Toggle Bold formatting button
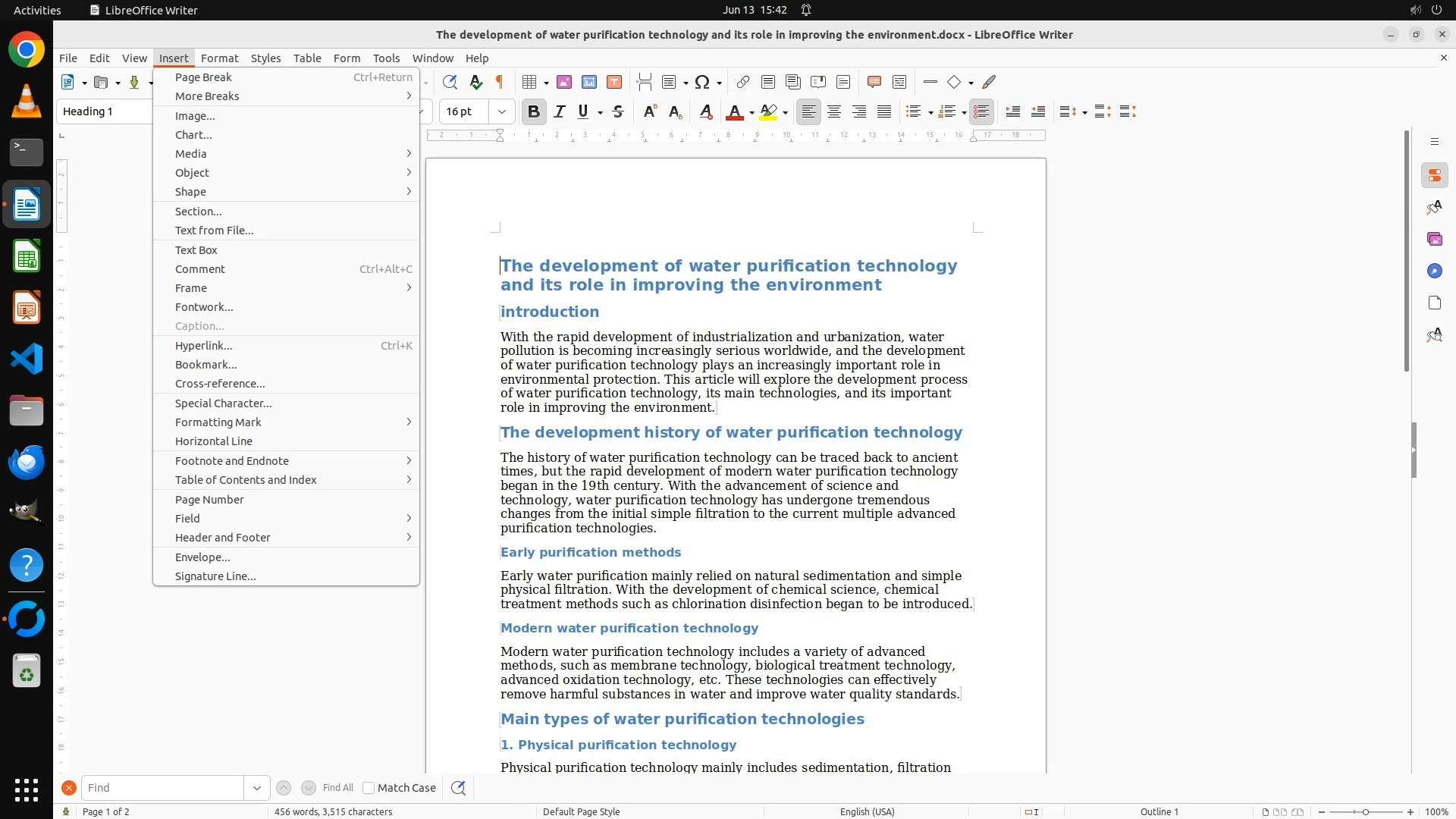This screenshot has height=819, width=1456. [533, 112]
